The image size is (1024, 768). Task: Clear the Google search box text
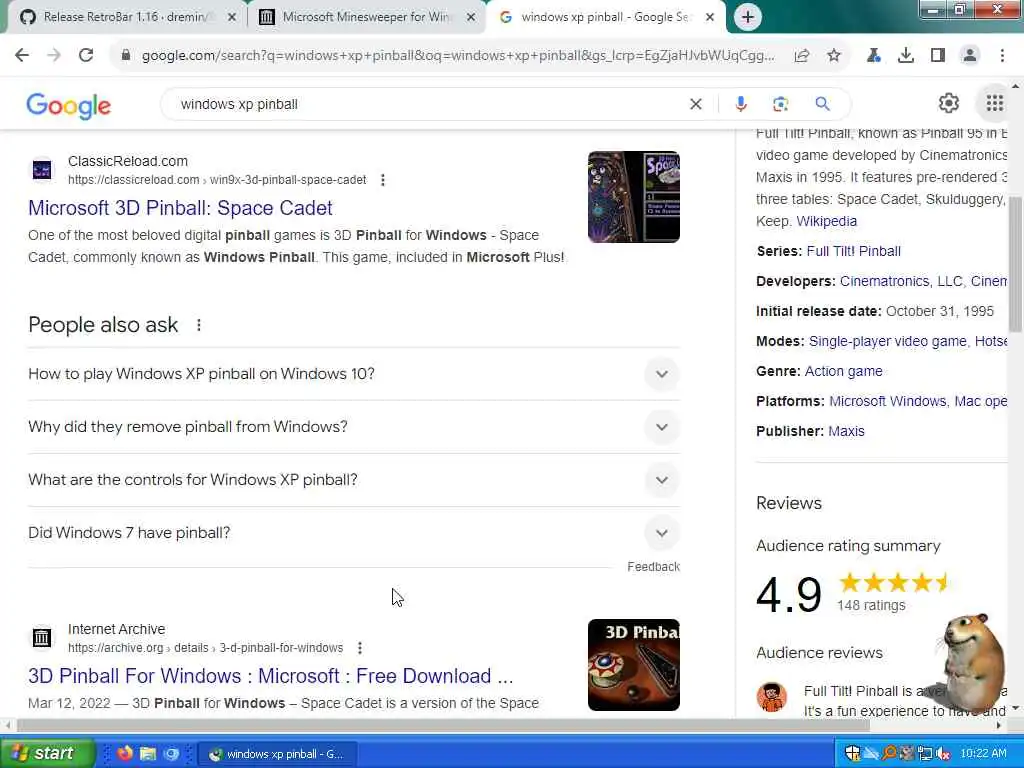click(696, 104)
